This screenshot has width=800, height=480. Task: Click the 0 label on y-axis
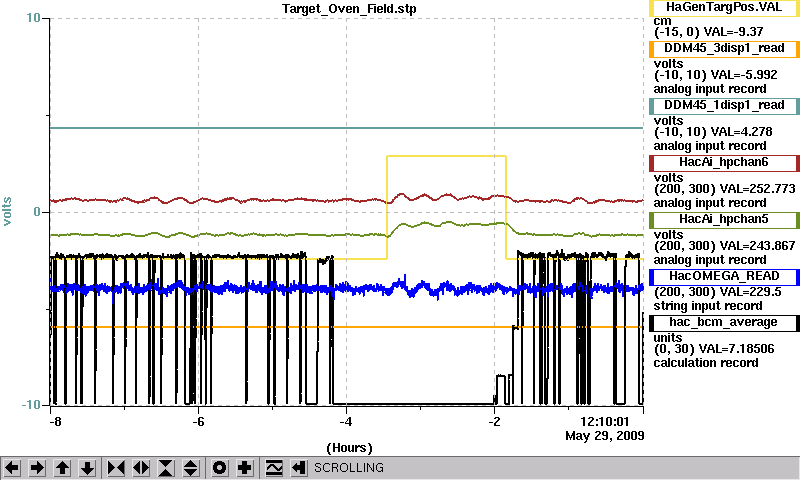click(x=37, y=212)
